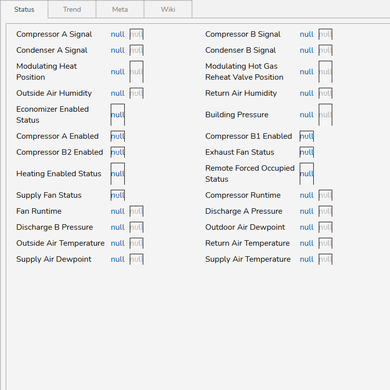Open the Meta tab
The image size is (390, 390).
[120, 9]
